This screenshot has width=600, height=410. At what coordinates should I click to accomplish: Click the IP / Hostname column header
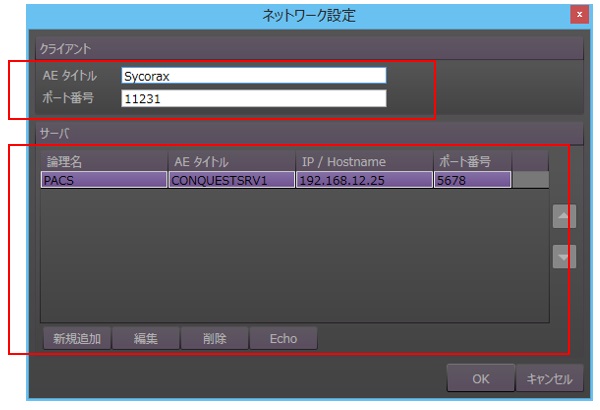click(364, 161)
